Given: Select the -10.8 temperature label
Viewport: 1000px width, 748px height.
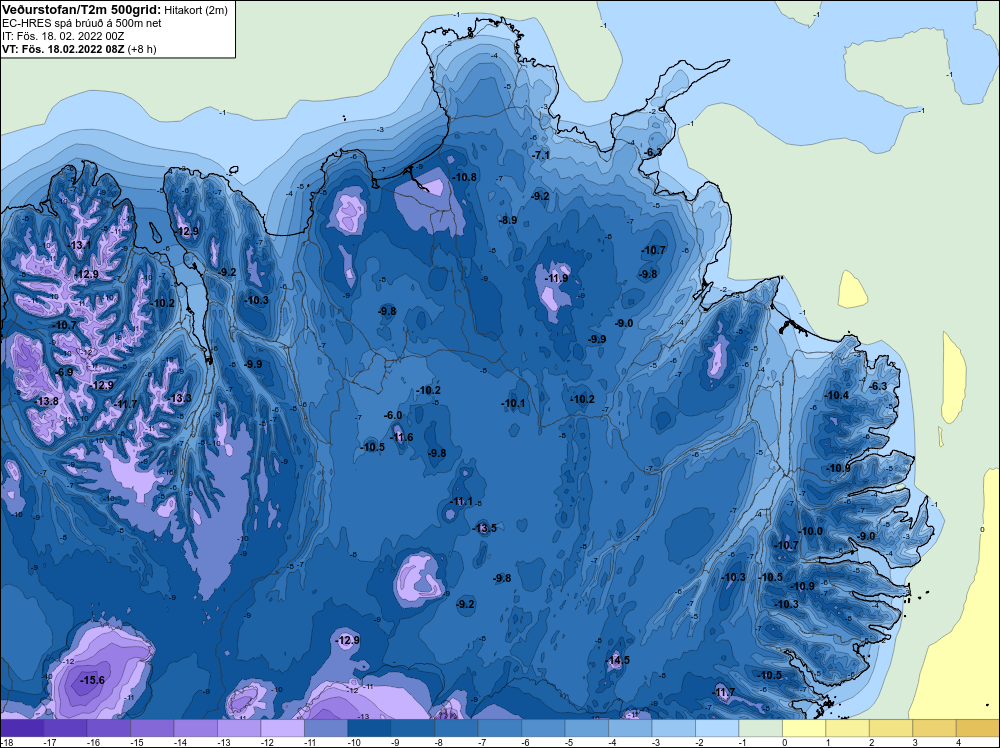Looking at the screenshot, I should 464,177.
